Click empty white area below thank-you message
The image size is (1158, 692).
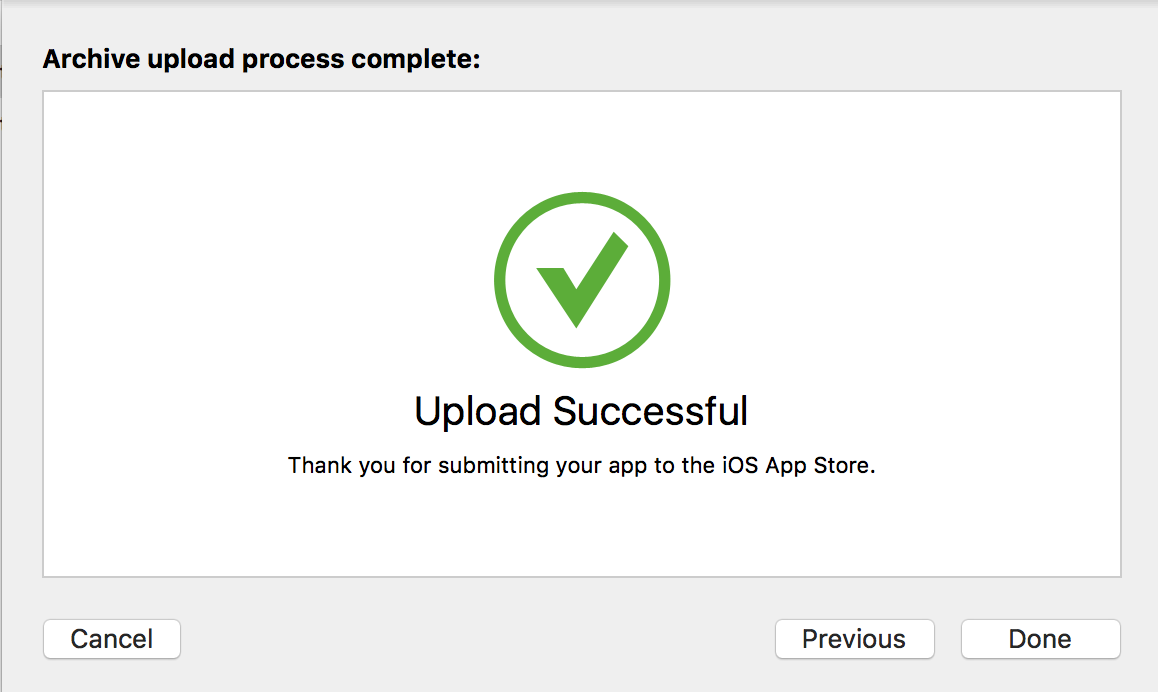point(581,528)
